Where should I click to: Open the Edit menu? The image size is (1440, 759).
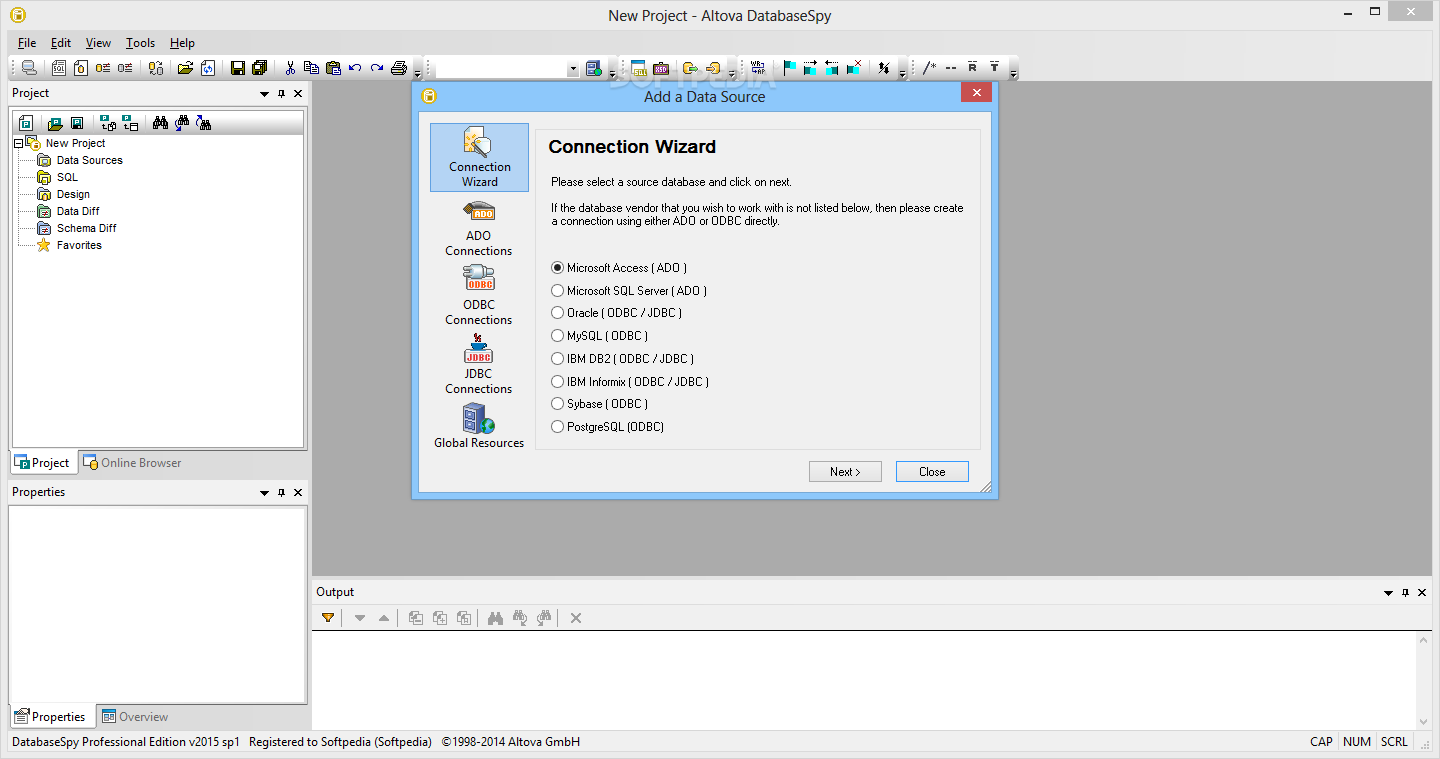(61, 43)
